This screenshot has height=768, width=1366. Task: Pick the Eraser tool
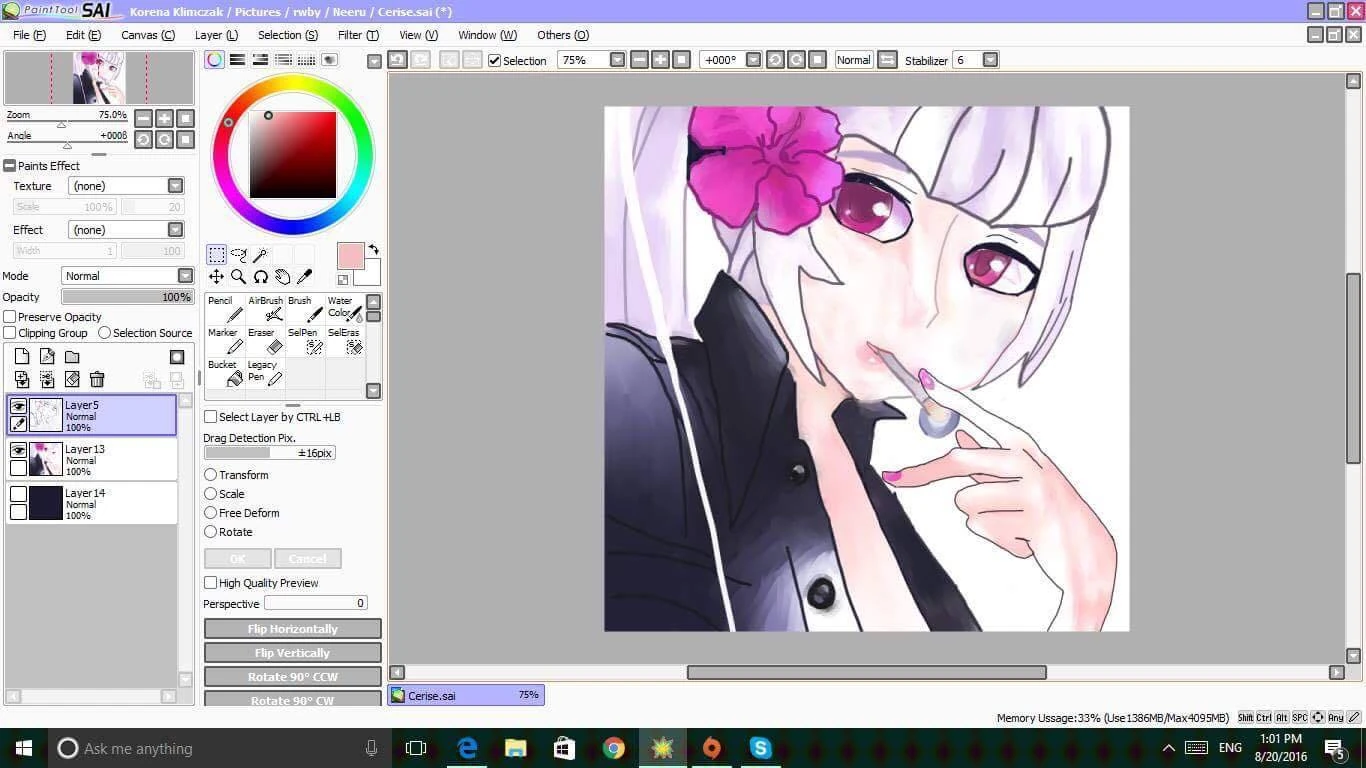pos(265,342)
